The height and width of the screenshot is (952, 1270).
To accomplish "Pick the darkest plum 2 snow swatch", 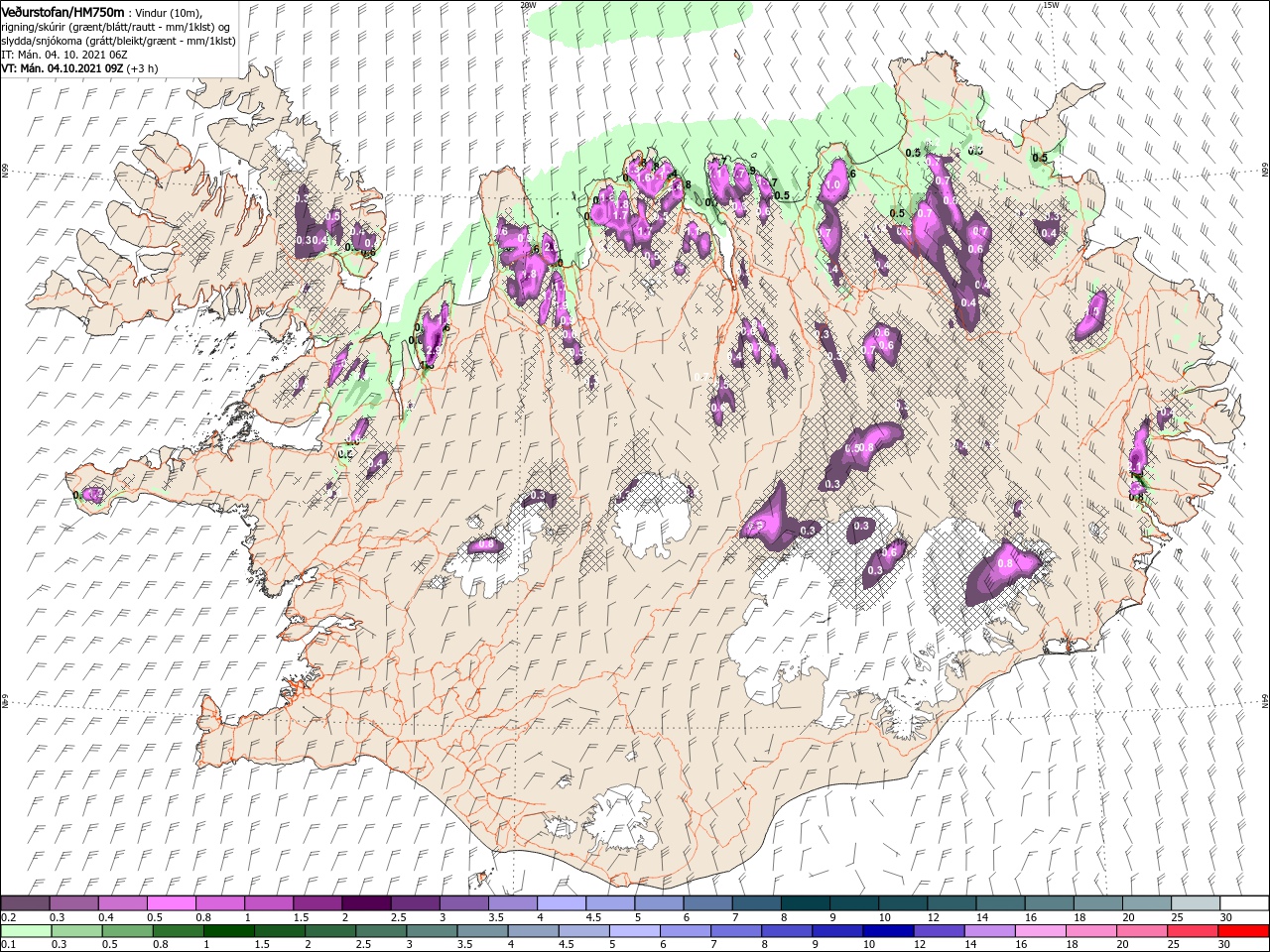I will click(366, 902).
